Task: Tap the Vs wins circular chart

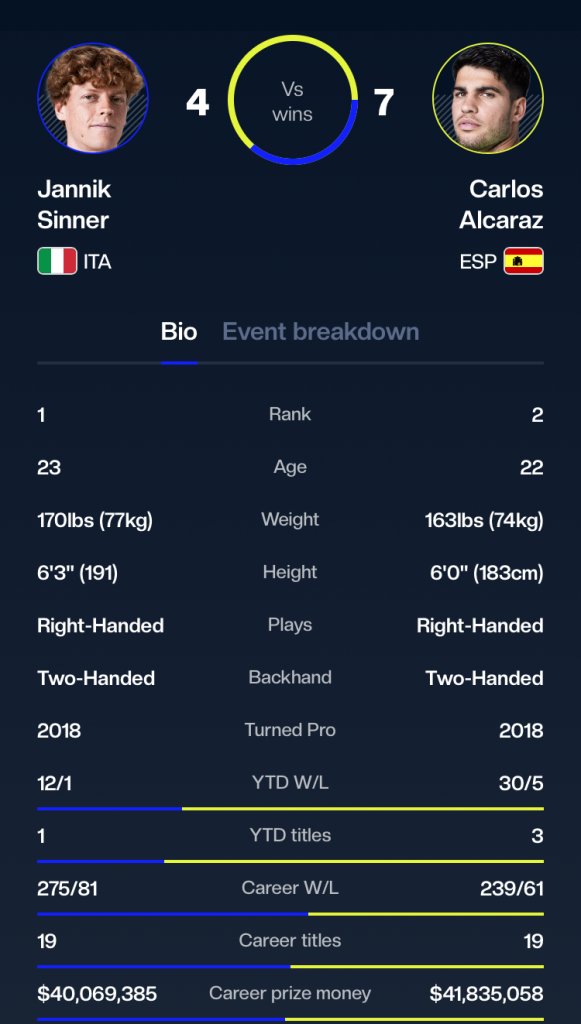Action: pos(292,99)
